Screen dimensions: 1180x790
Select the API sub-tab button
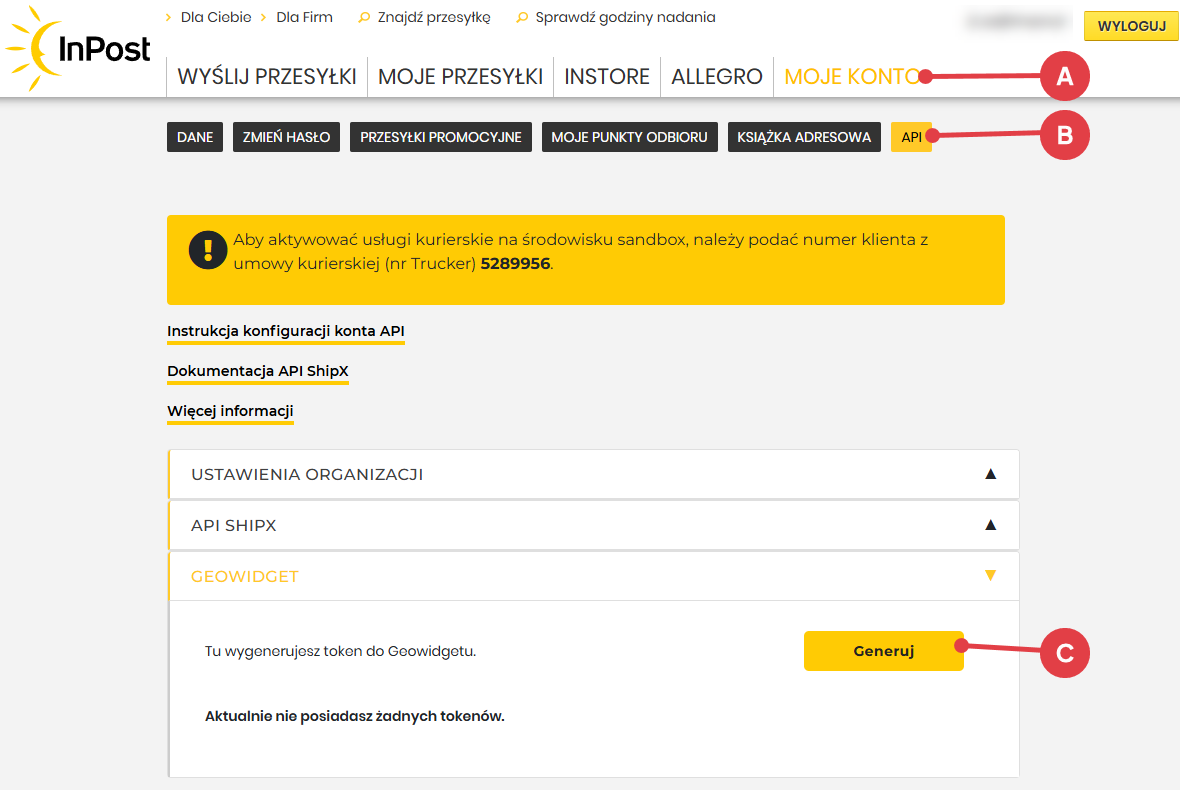911,137
